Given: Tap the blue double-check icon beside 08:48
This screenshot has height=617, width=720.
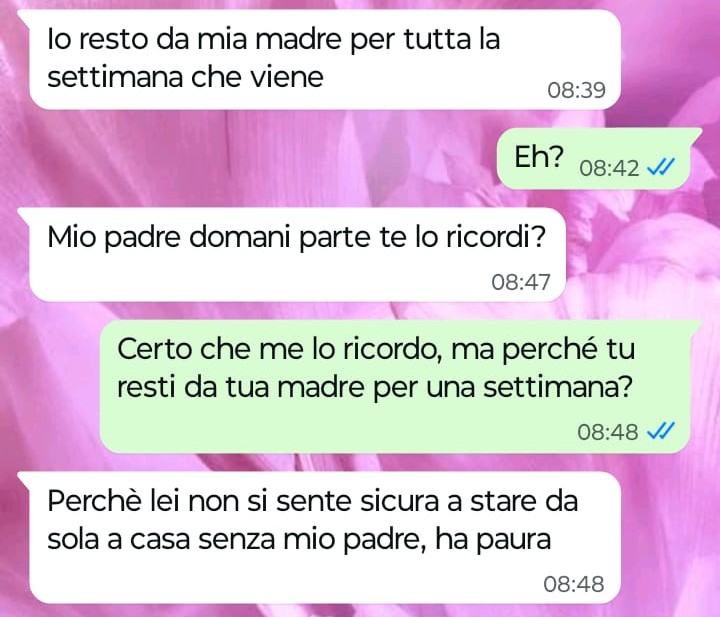Looking at the screenshot, I should coord(661,431).
